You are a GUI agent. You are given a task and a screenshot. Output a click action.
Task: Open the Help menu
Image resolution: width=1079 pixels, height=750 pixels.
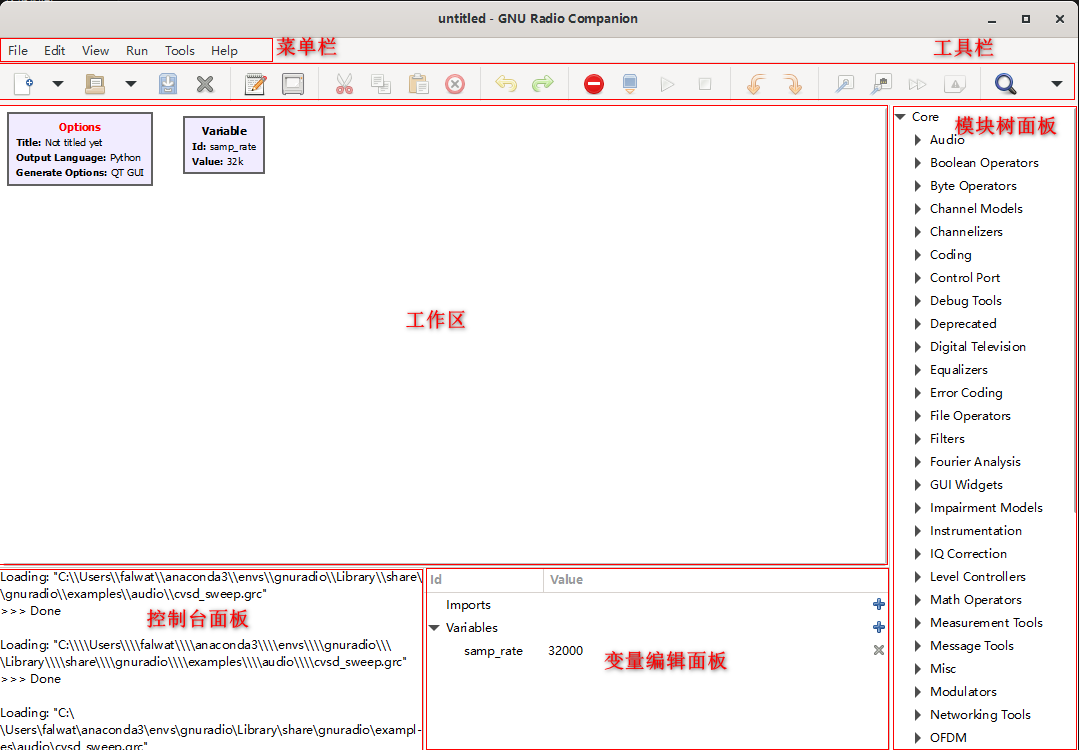224,50
